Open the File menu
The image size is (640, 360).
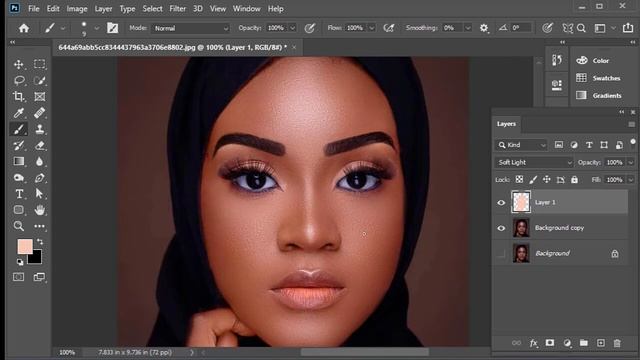[34, 9]
